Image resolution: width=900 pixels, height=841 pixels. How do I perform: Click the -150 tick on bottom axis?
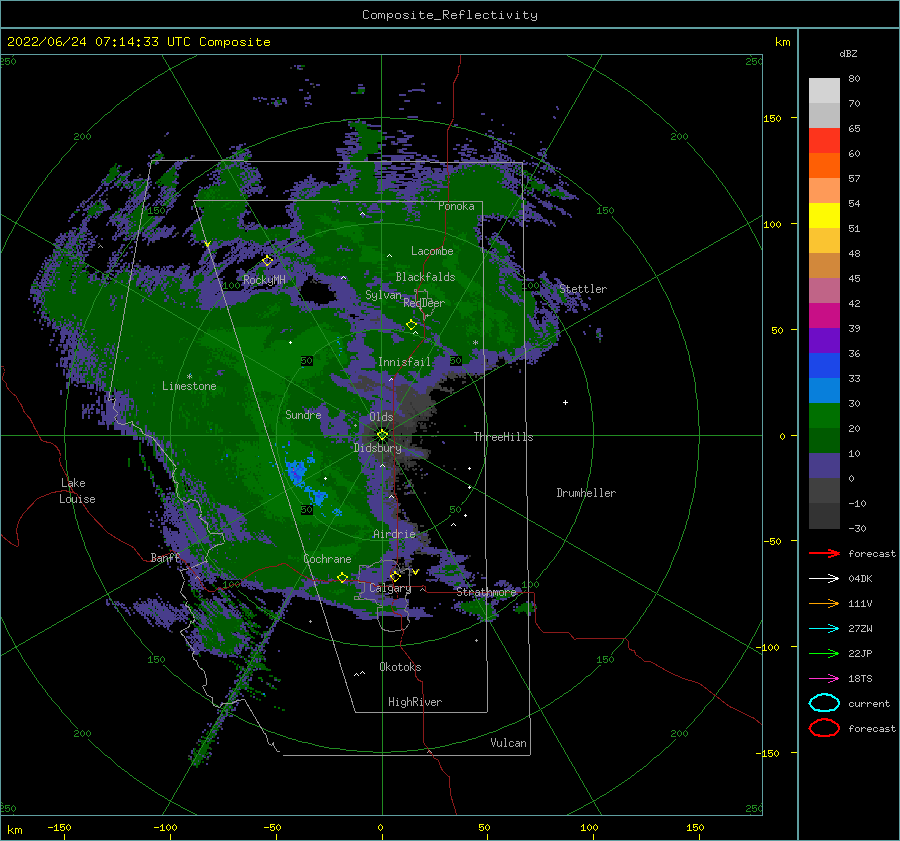[x=59, y=827]
